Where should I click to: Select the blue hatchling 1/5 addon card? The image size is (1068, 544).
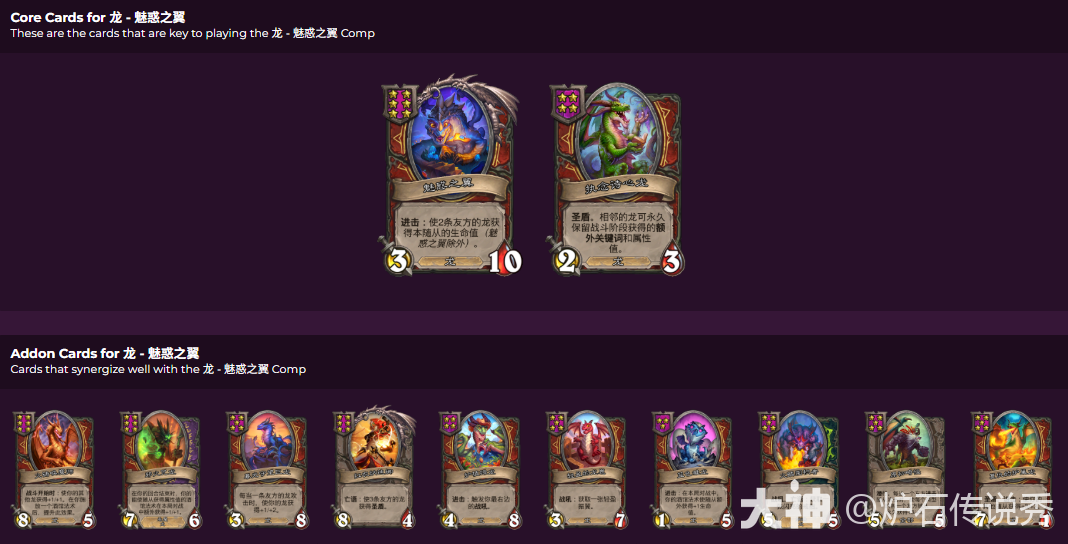(x=693, y=470)
